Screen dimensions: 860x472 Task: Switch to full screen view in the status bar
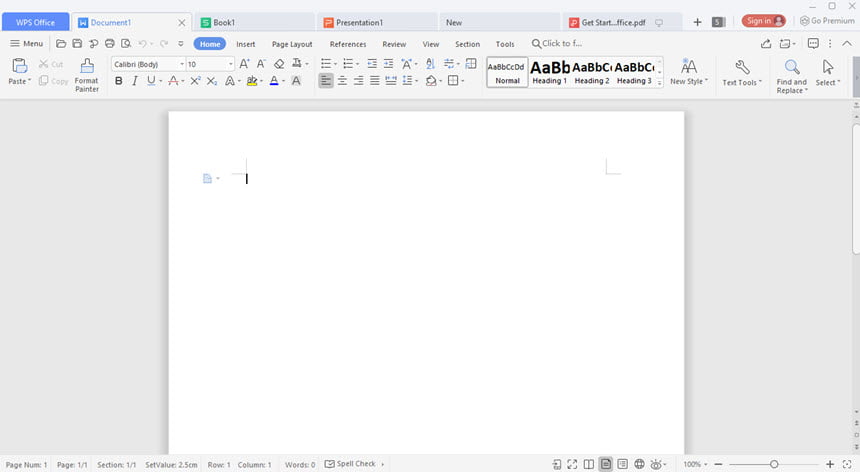coord(572,464)
